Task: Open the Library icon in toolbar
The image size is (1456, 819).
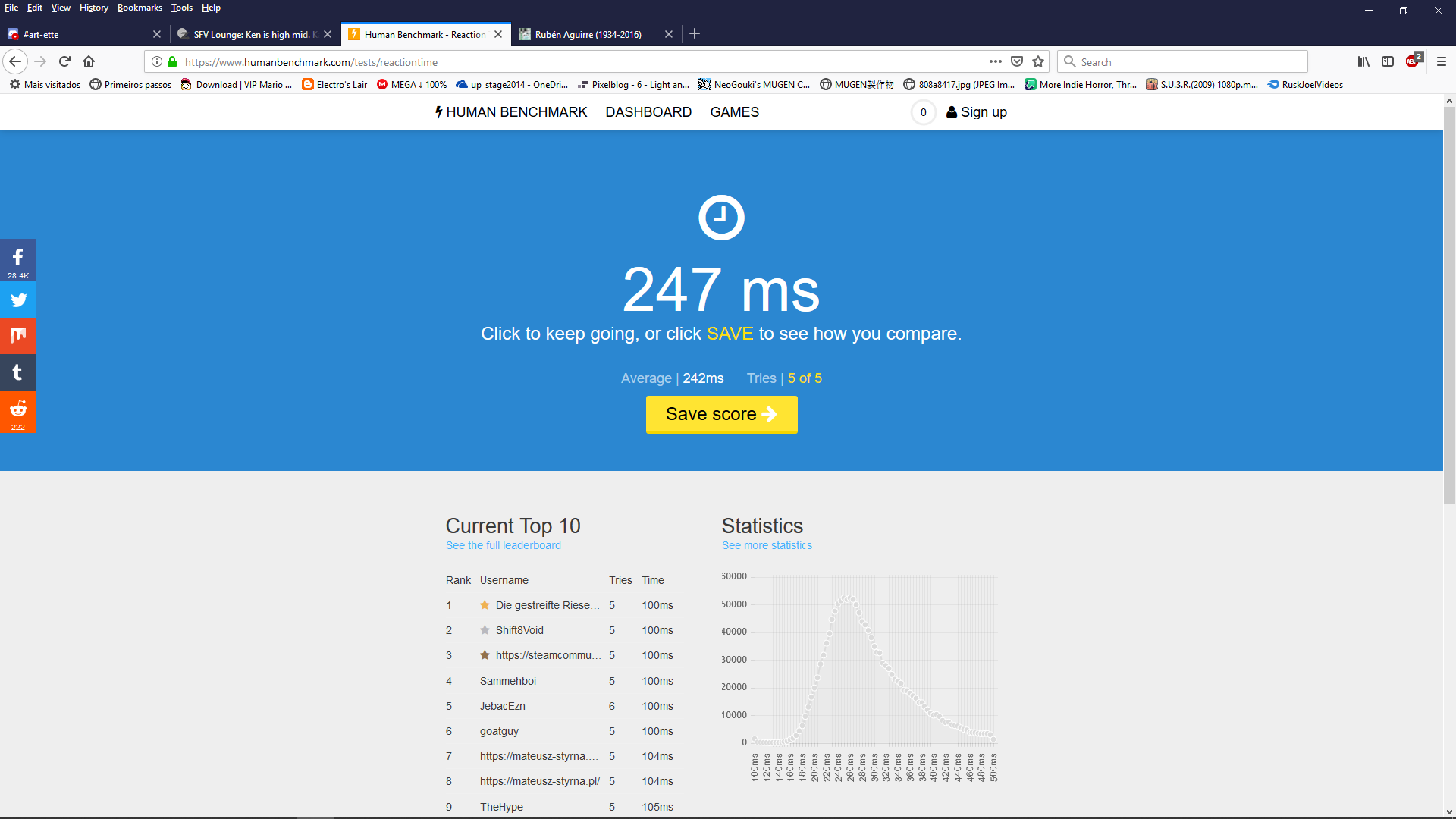Action: point(1363,61)
